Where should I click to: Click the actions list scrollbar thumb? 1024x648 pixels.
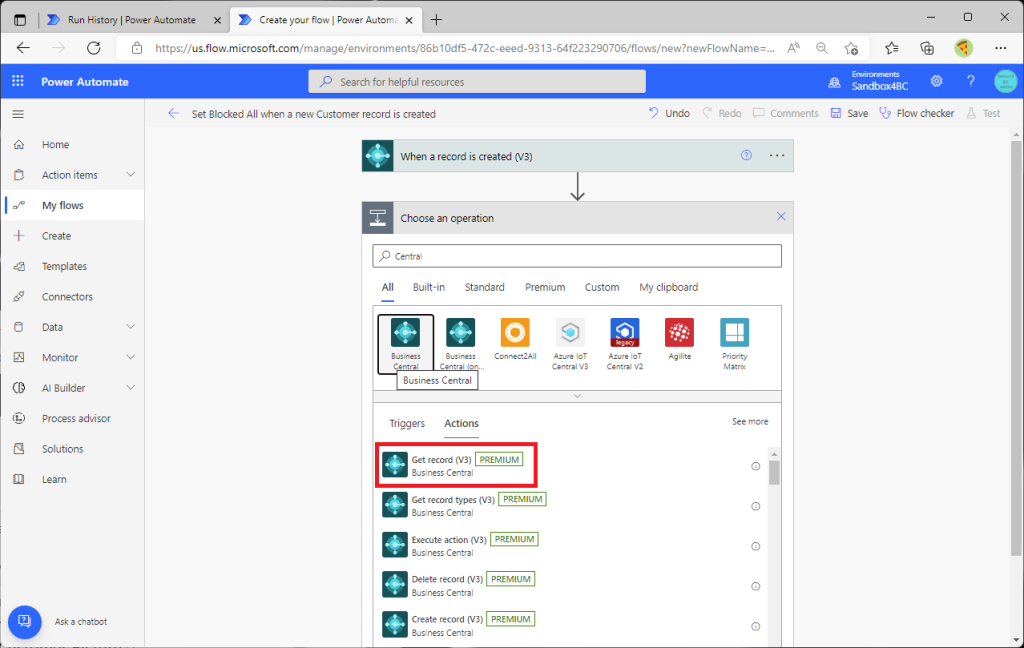(x=774, y=472)
